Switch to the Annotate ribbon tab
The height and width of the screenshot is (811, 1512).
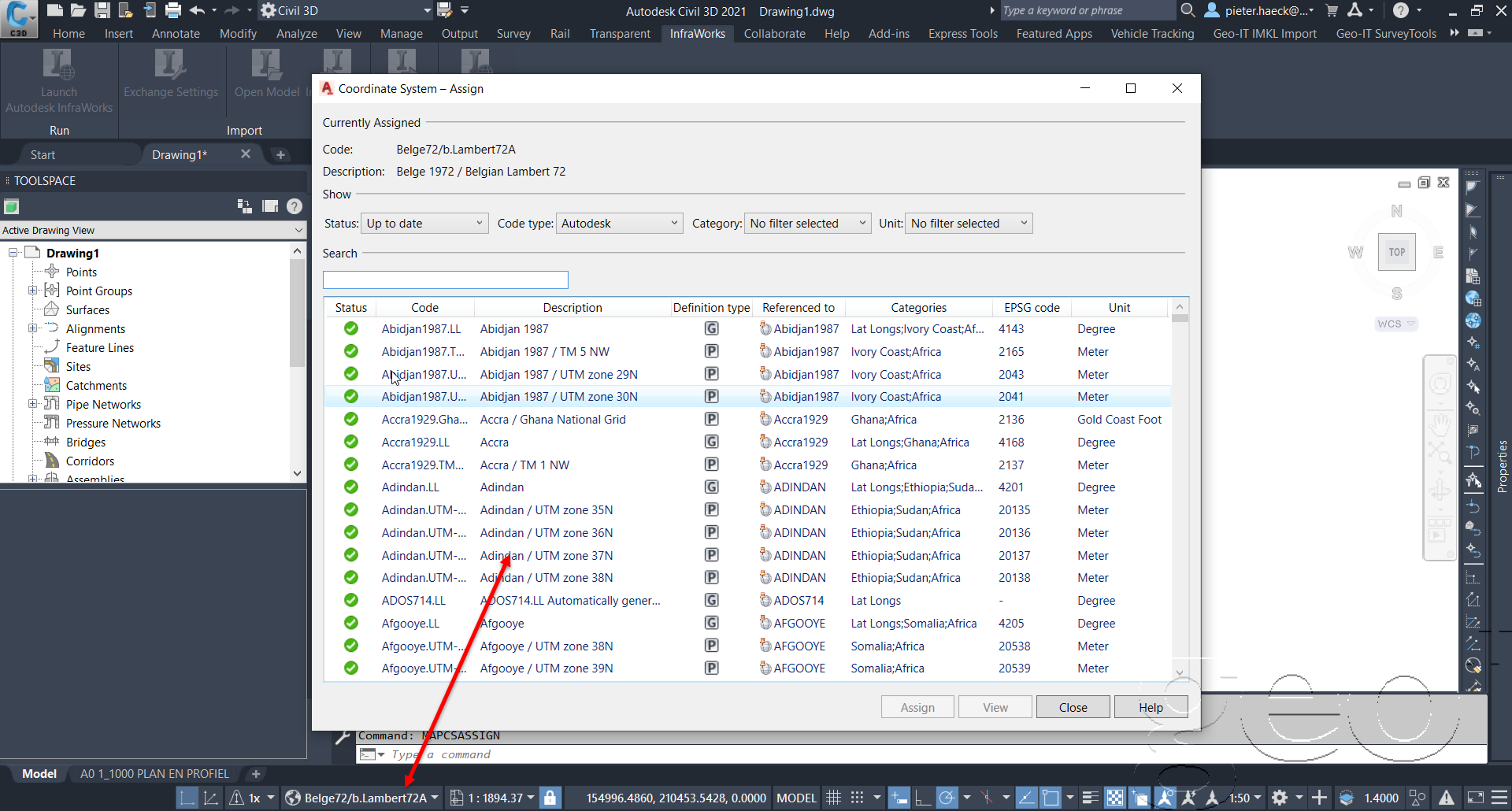pos(176,34)
